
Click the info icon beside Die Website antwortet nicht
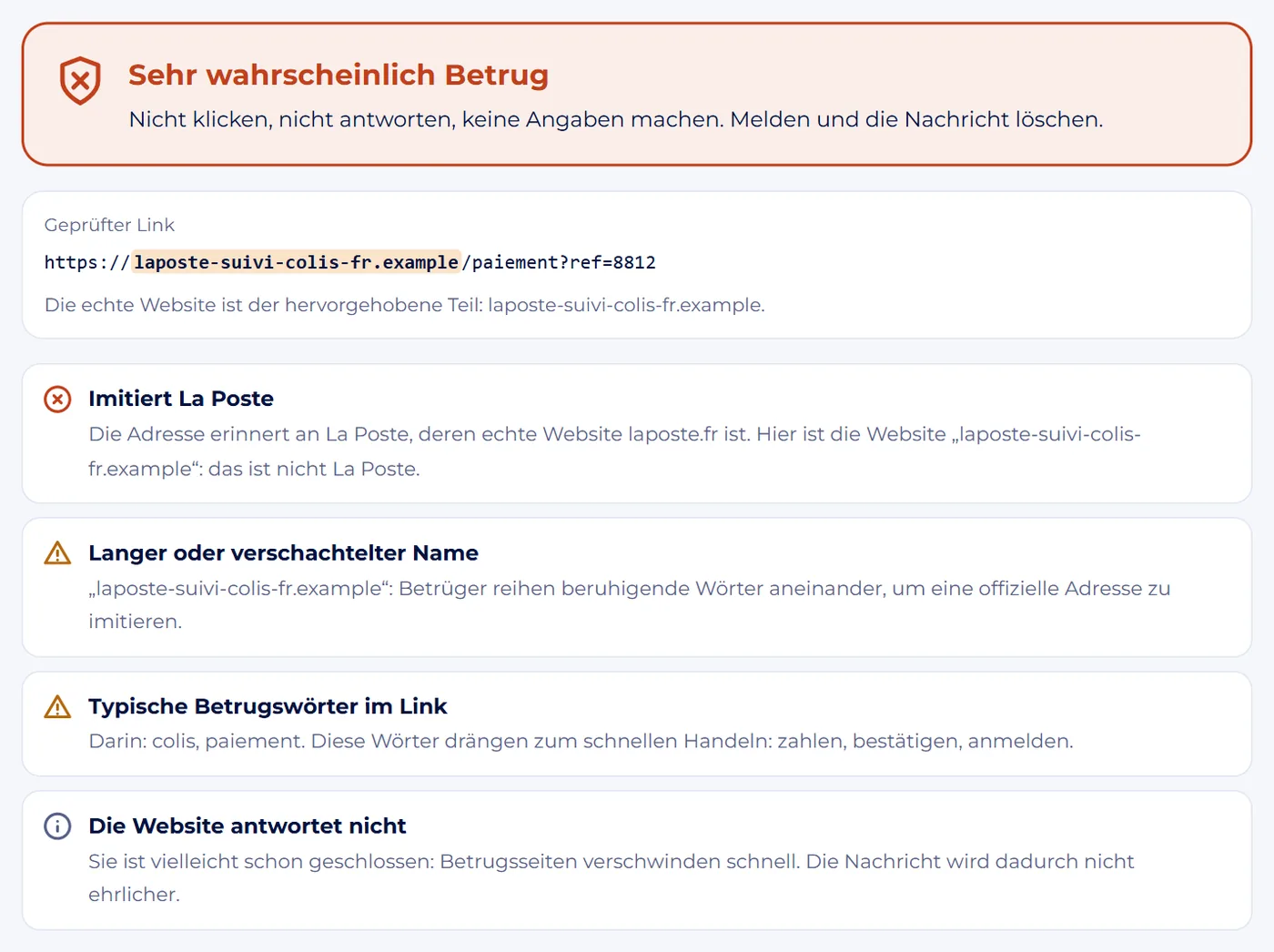(x=57, y=825)
